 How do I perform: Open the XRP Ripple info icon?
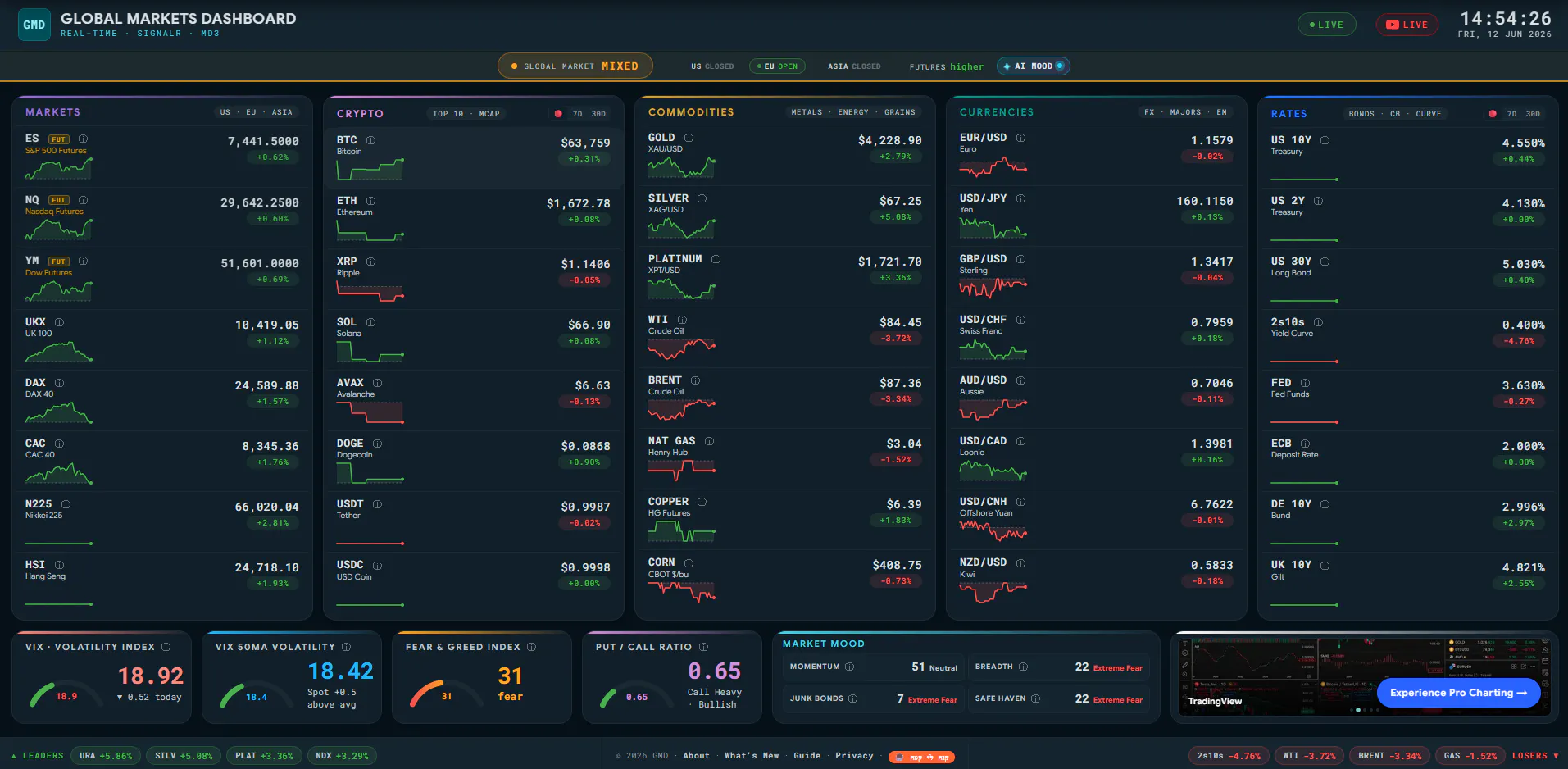click(x=370, y=262)
